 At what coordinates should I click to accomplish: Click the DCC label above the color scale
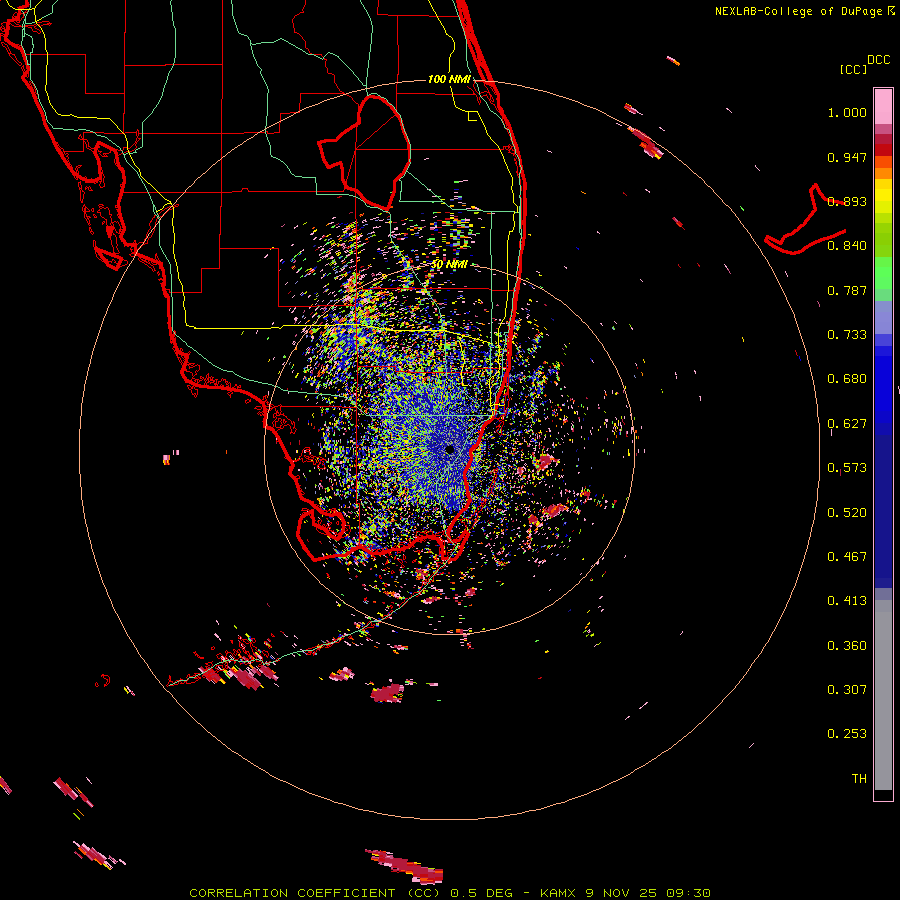click(879, 60)
